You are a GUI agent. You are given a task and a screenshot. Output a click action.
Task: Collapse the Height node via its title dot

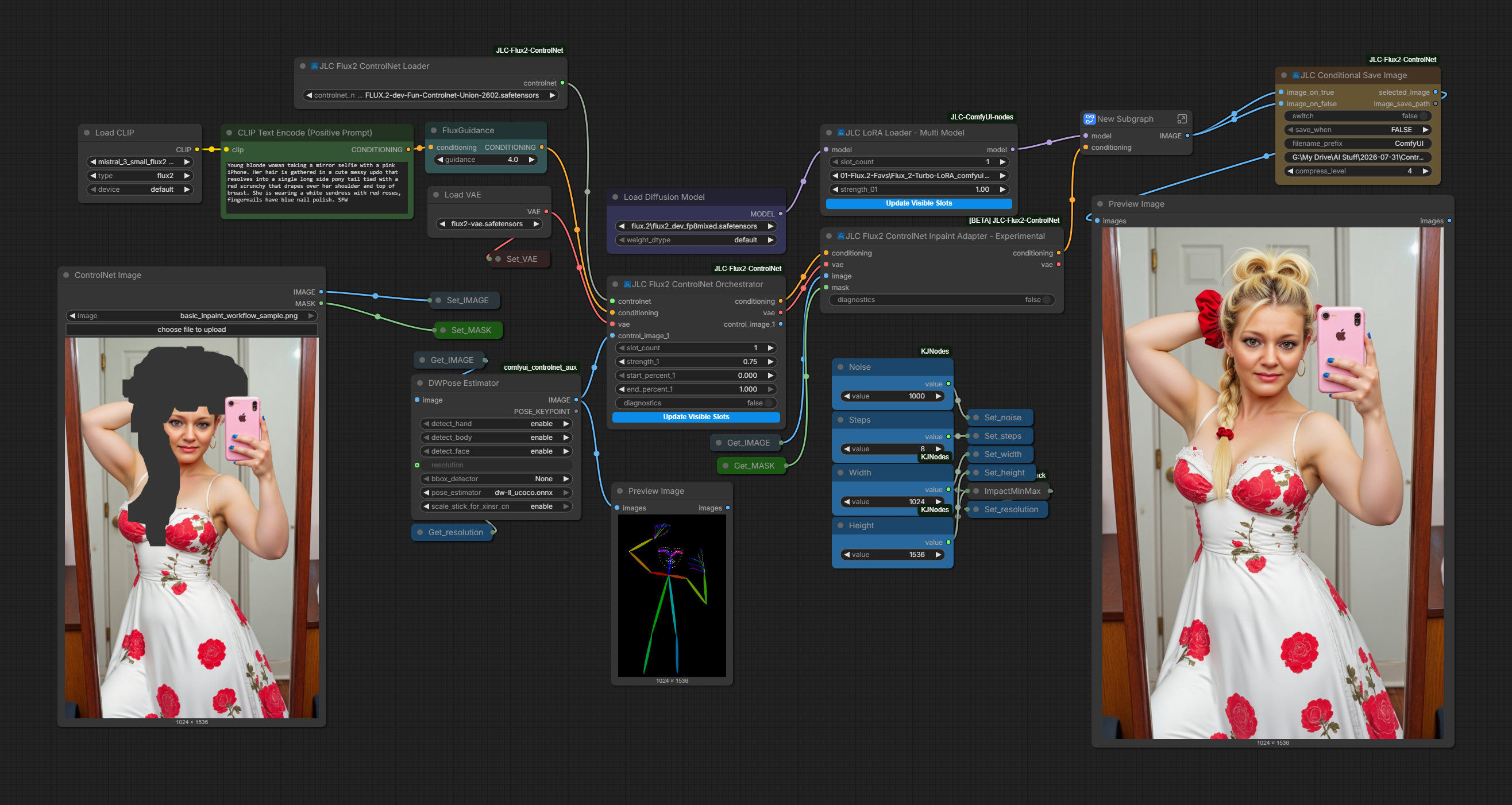[840, 526]
